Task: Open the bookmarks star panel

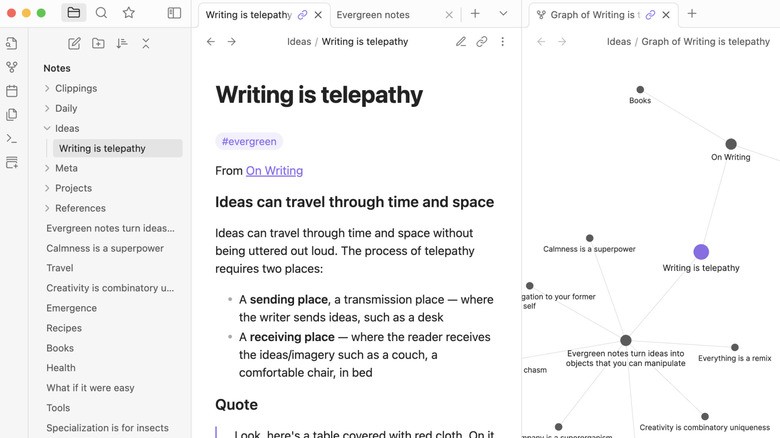Action: pyautogui.click(x=129, y=13)
